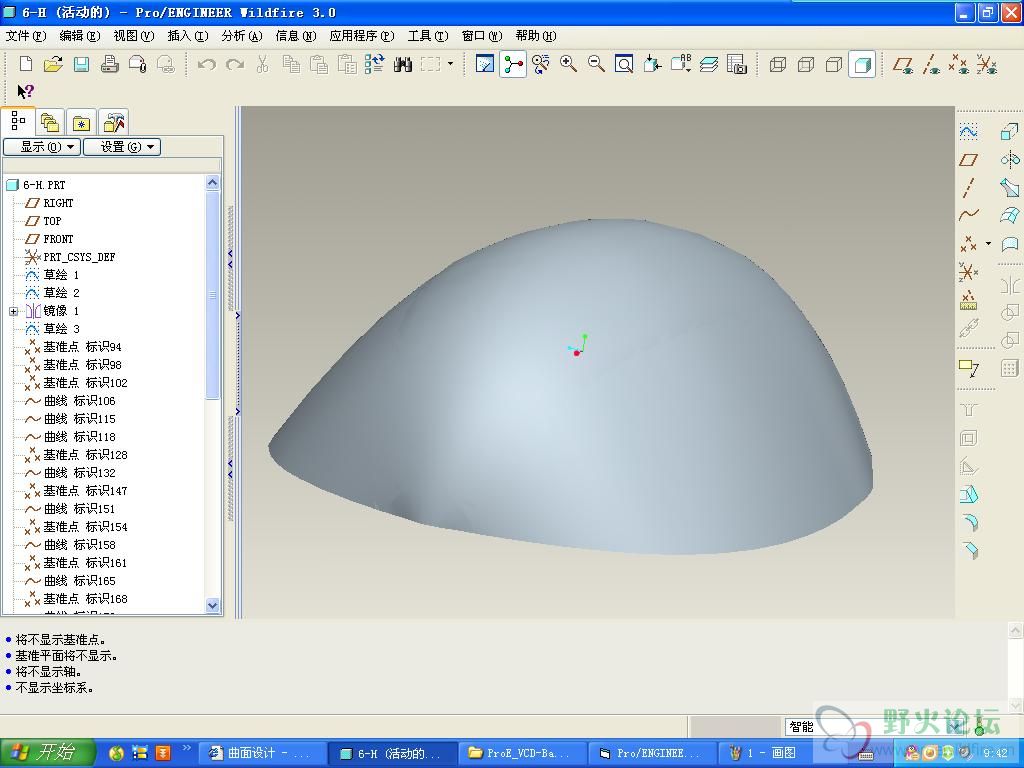
Task: Switch display to Shading mode
Action: click(x=862, y=64)
